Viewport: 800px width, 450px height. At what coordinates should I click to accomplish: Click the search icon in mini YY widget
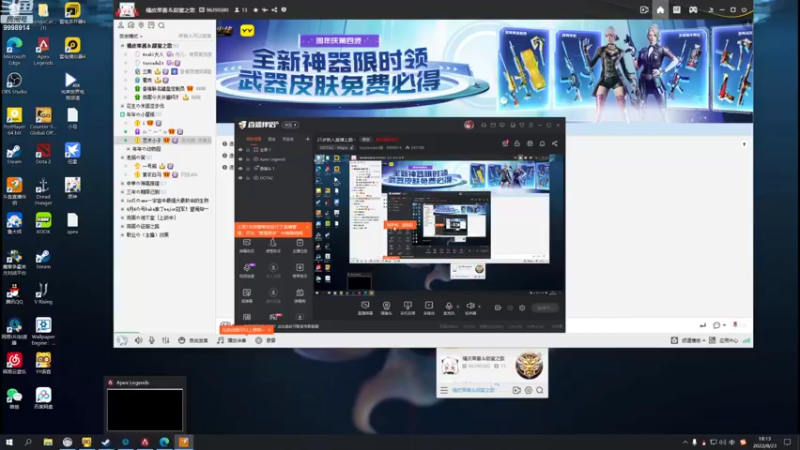point(540,390)
